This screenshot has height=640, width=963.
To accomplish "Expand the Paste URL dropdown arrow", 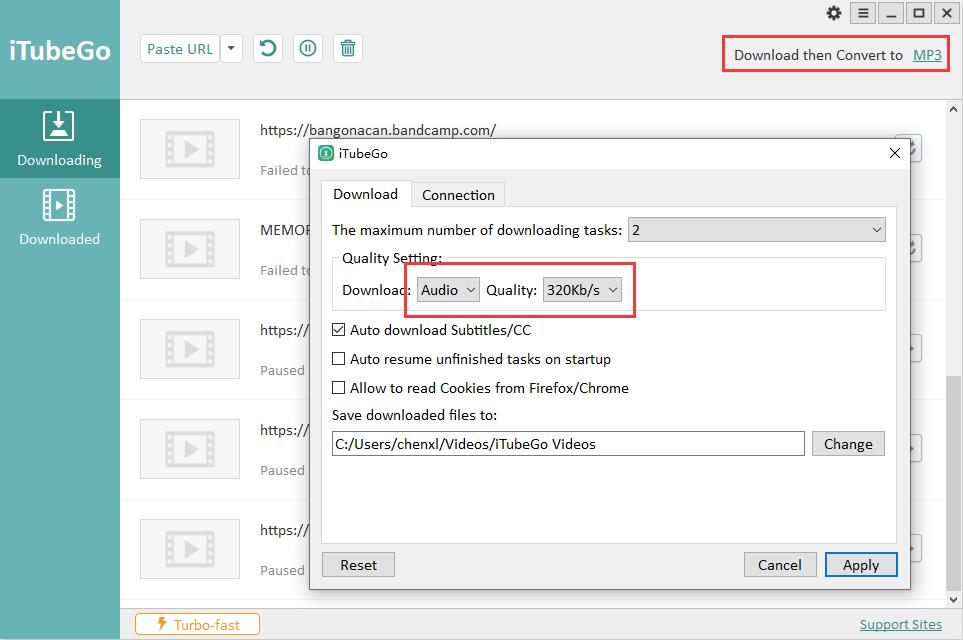I will point(231,49).
